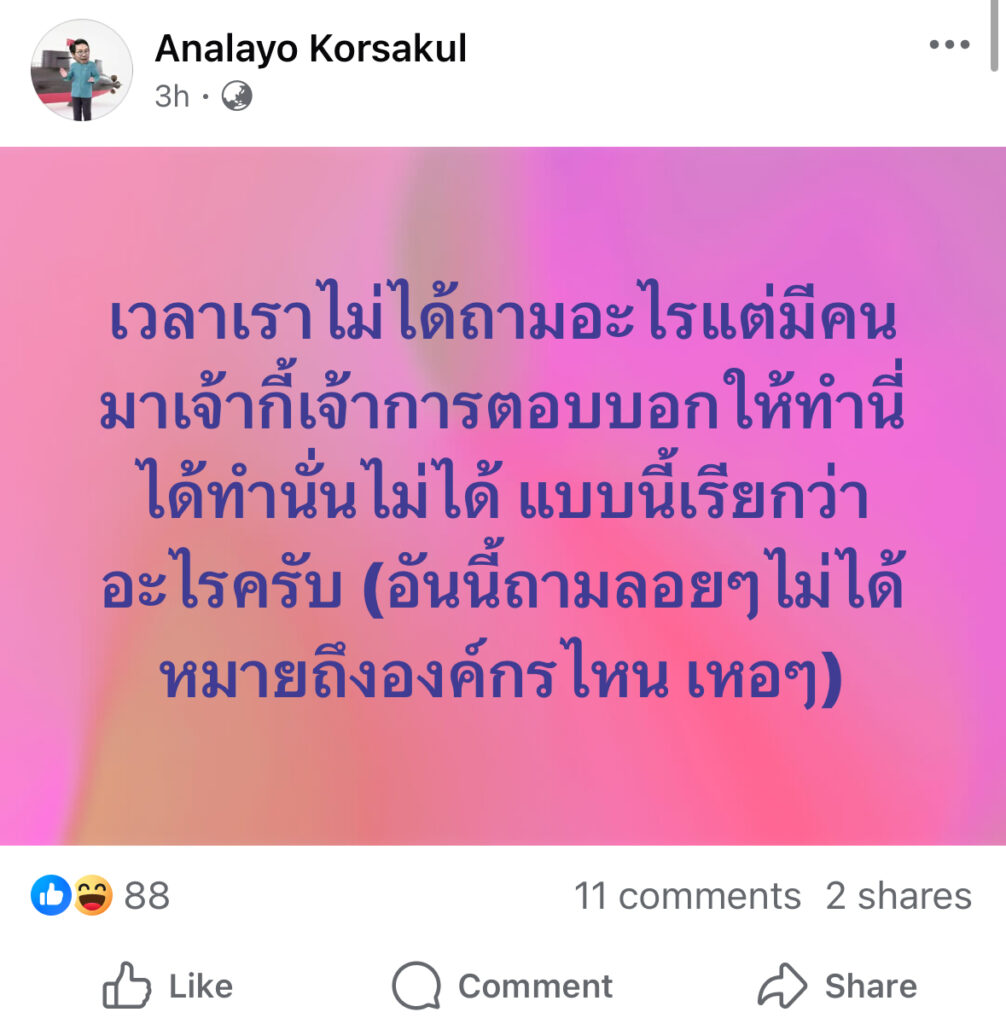
Task: View the 2 shares list
Action: pyautogui.click(x=898, y=895)
